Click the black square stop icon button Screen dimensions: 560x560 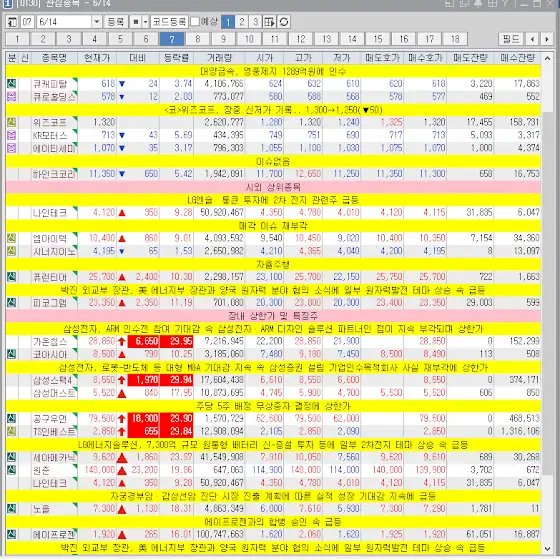click(135, 22)
